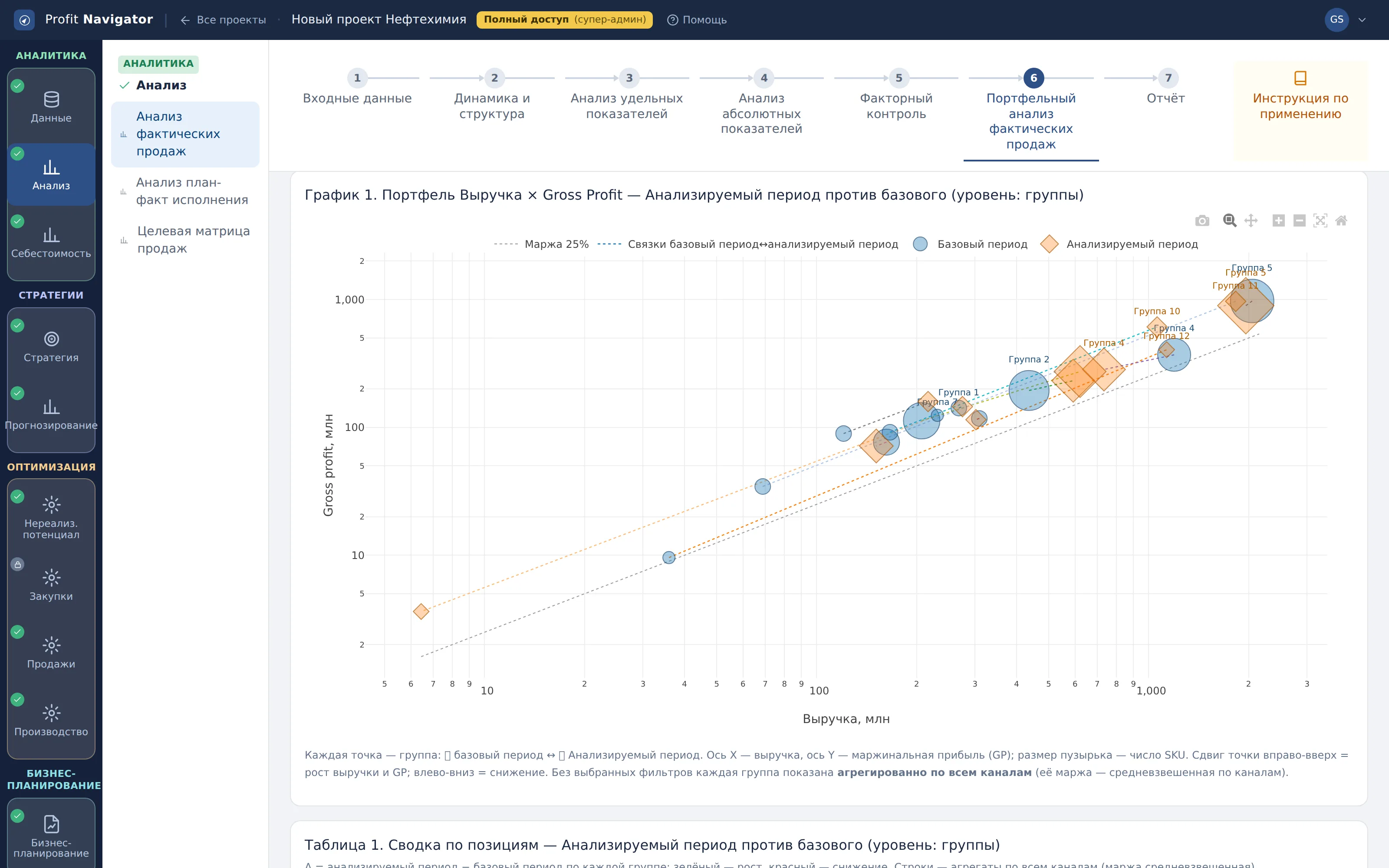Select Анализ план-факт исполнения item
Viewport: 1389px width, 868px height.
tap(185, 191)
